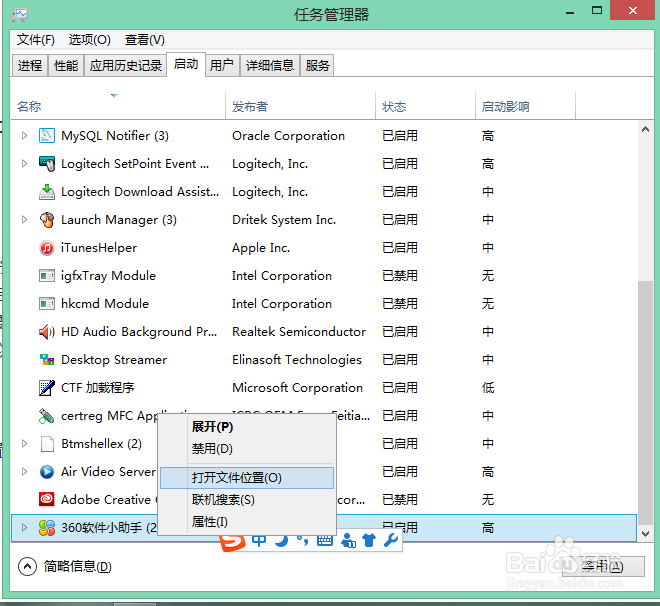Select the Elinasoft Technologies publisher cell
The image size is (660, 606).
pos(297,360)
